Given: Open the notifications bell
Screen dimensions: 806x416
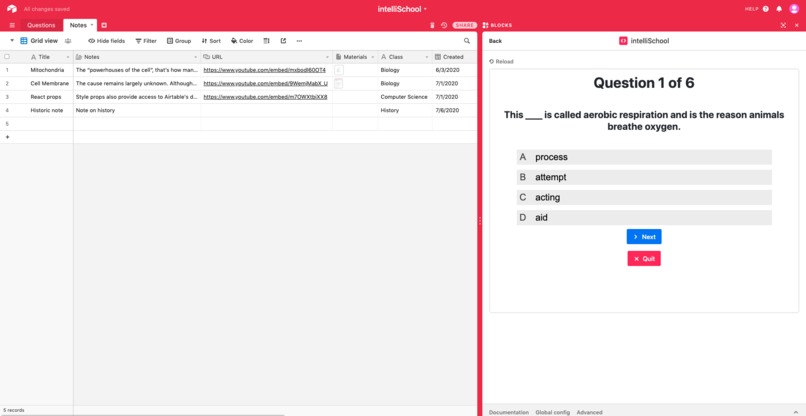Looking at the screenshot, I should [x=779, y=9].
